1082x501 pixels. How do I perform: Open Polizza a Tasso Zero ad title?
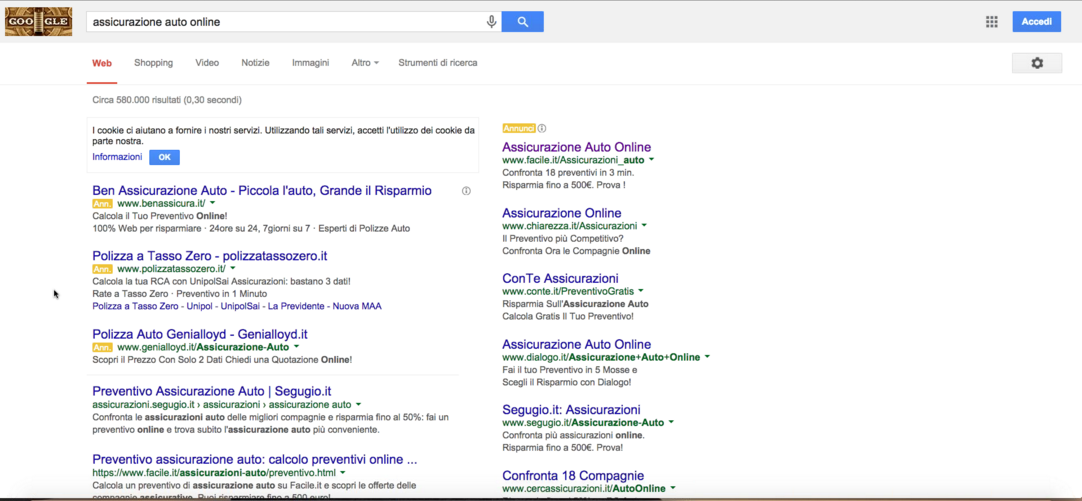coord(210,256)
